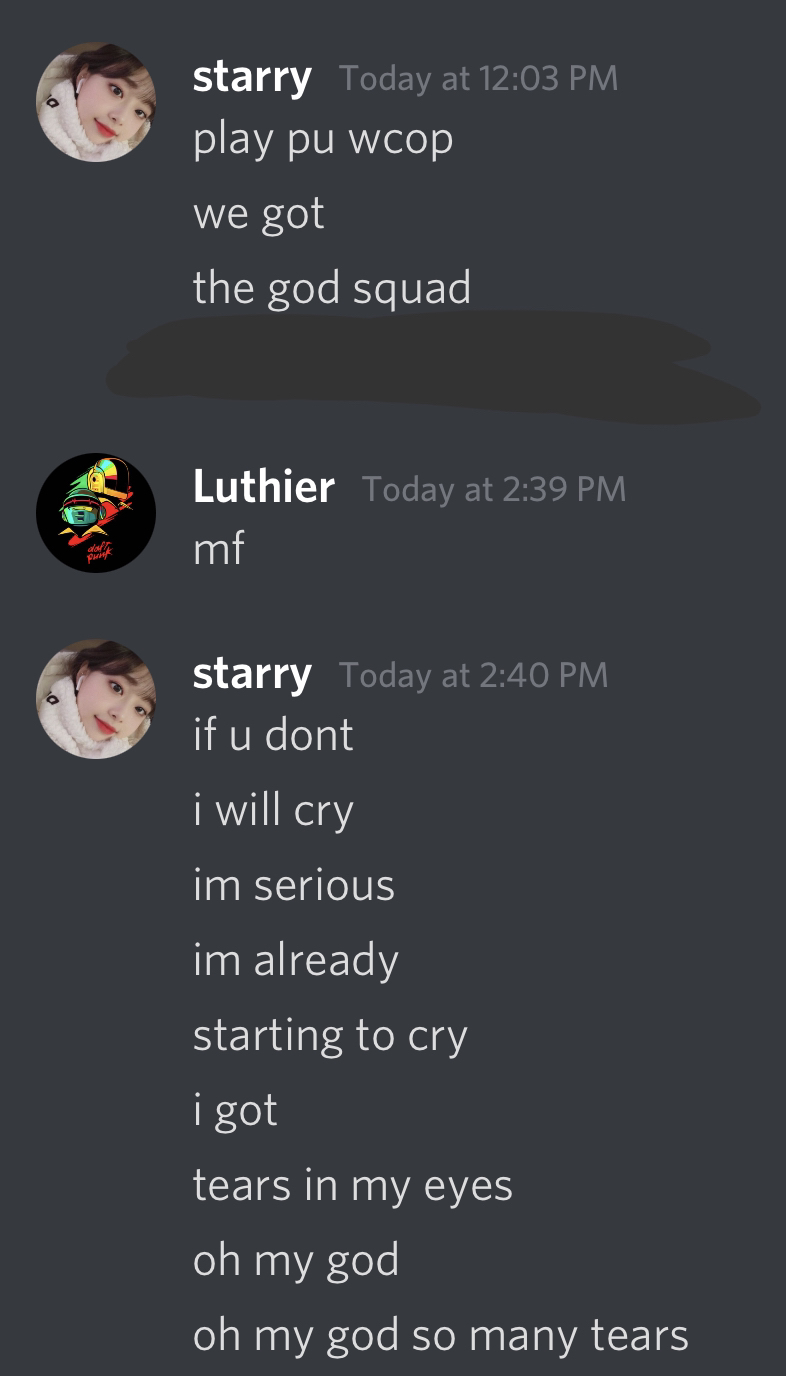Viewport: 786px width, 1376px height.
Task: Click starry username at 12:03 PM
Action: [252, 78]
